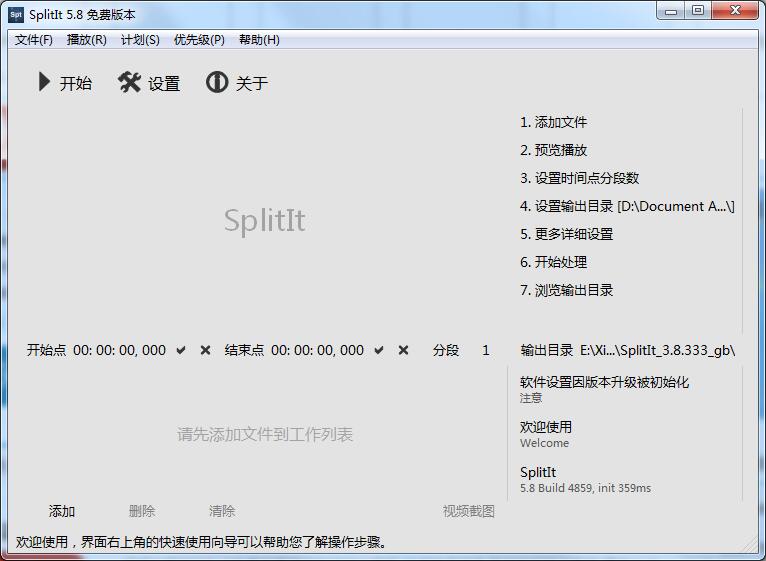Click the 视频截图 button
Viewport: 766px width, 561px height.
468,511
